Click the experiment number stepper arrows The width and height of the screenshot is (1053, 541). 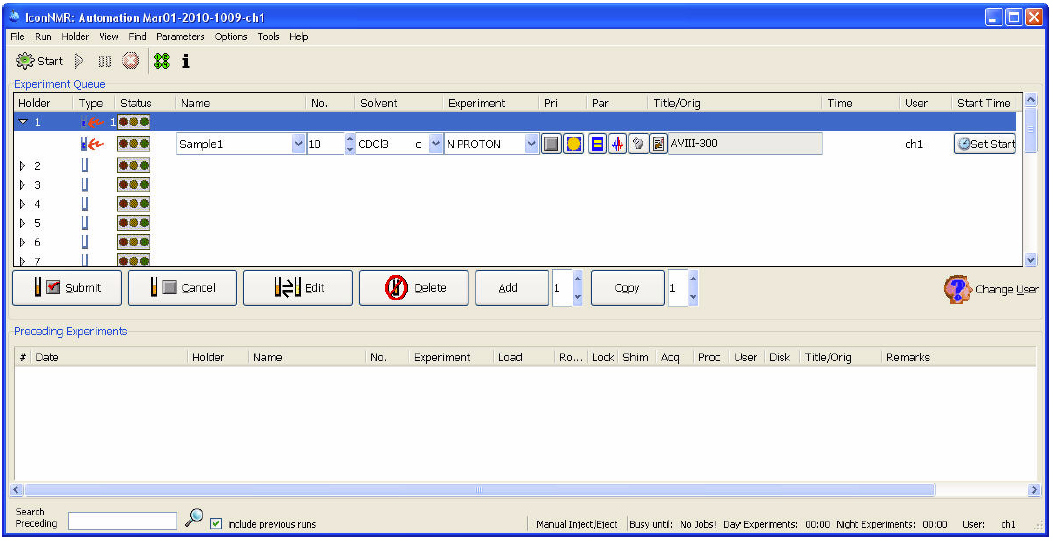coord(349,144)
